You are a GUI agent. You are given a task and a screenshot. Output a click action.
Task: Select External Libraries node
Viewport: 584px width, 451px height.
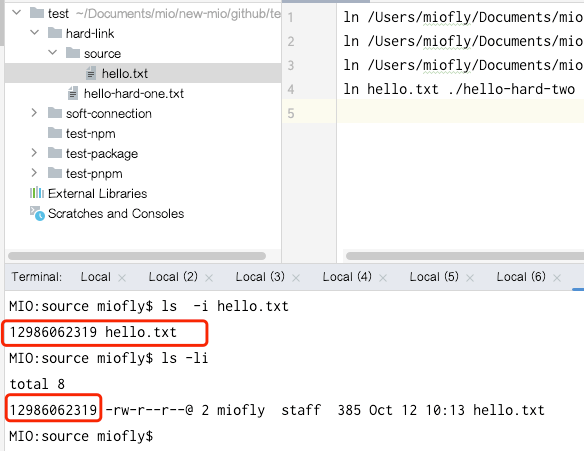(143, 193)
